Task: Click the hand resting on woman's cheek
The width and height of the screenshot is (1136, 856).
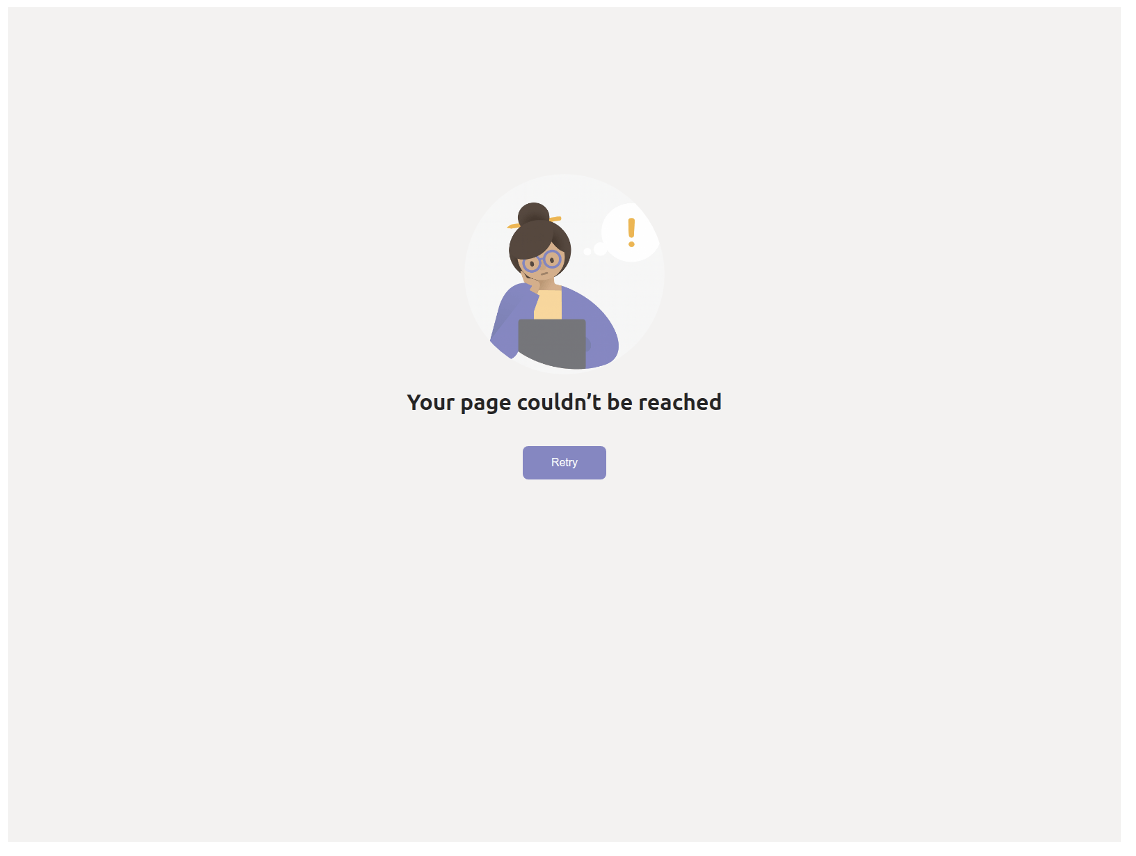Action: click(532, 281)
